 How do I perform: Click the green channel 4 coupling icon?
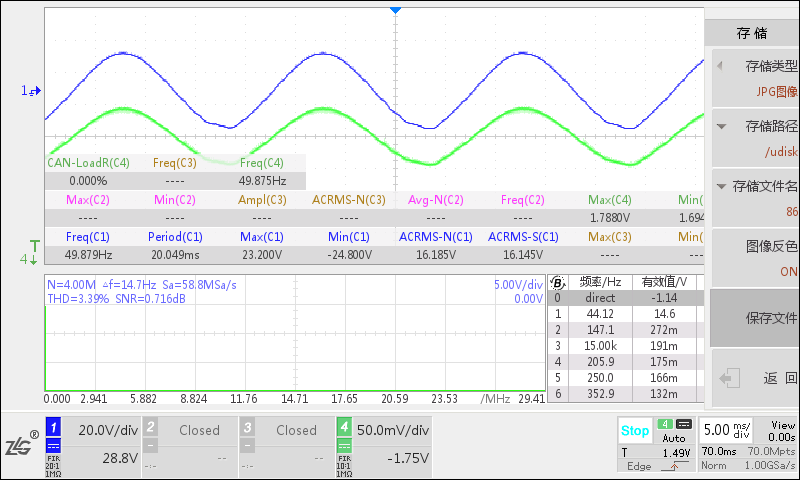click(344, 446)
